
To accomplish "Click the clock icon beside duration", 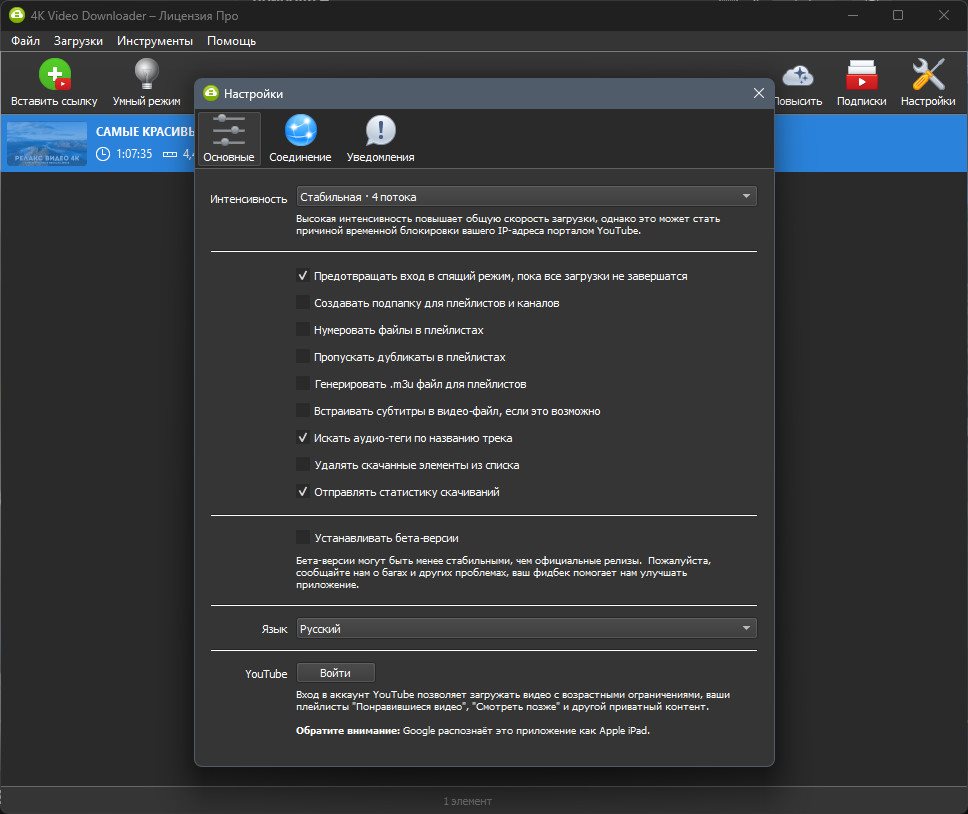I will coord(103,154).
